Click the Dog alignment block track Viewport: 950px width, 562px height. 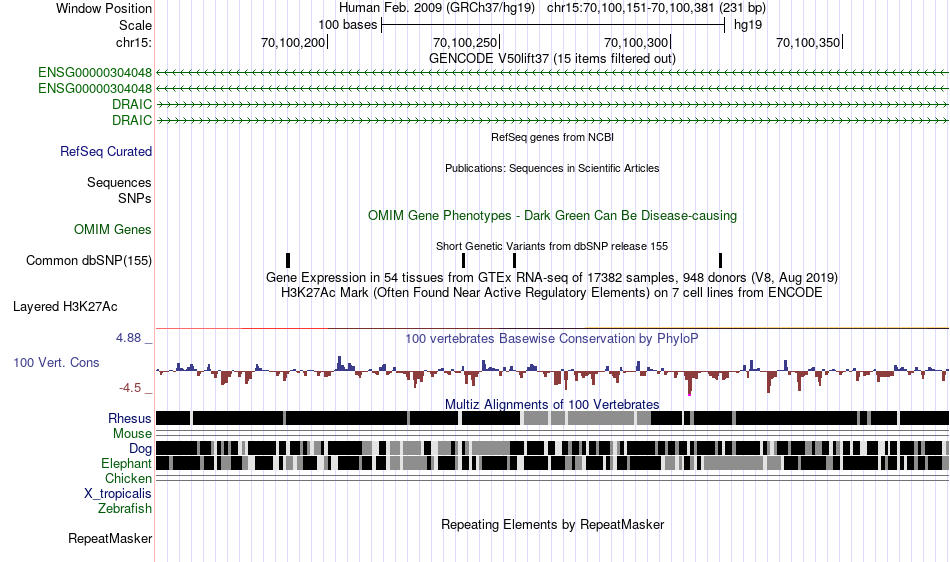(552, 448)
